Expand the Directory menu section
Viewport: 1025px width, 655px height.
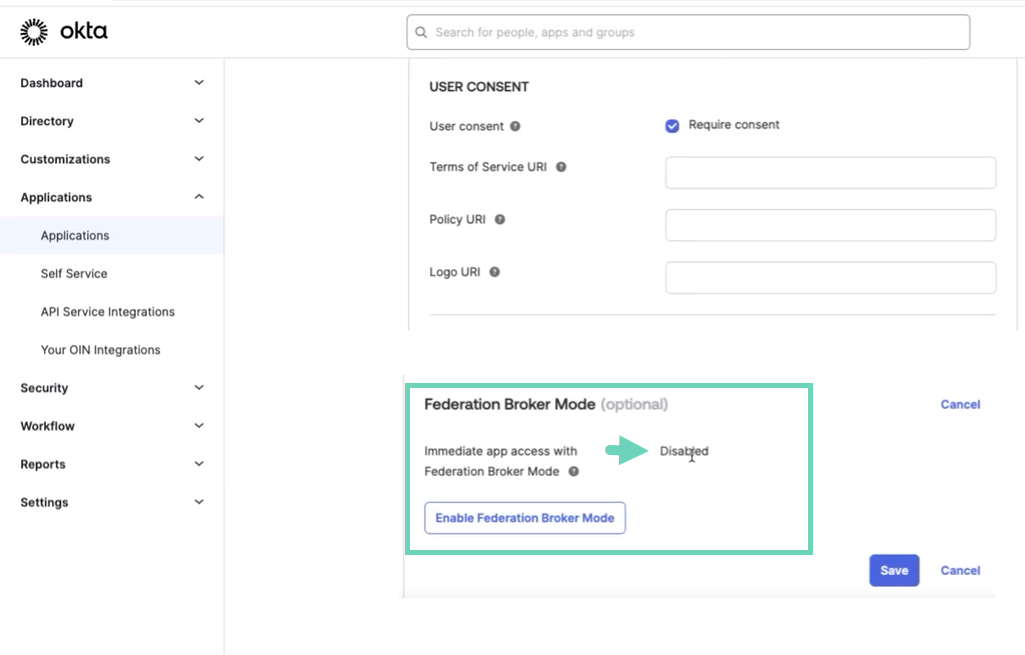pos(199,121)
